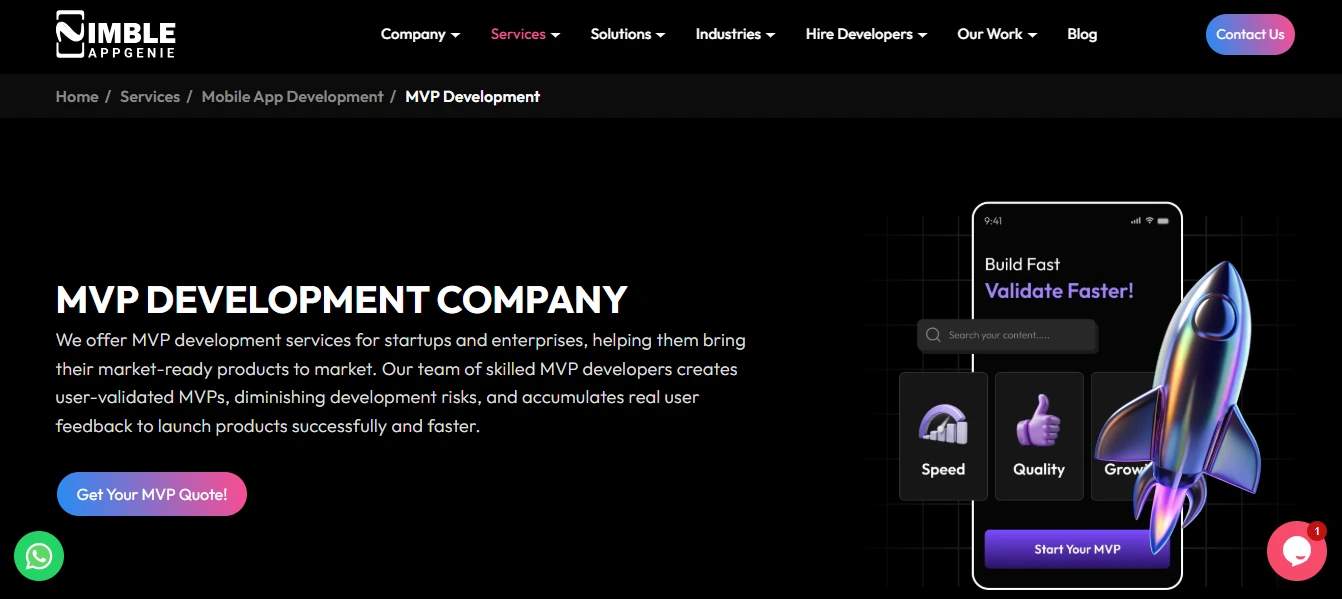Select Blog in the navigation bar
Image resolution: width=1342 pixels, height=599 pixels.
tap(1081, 34)
